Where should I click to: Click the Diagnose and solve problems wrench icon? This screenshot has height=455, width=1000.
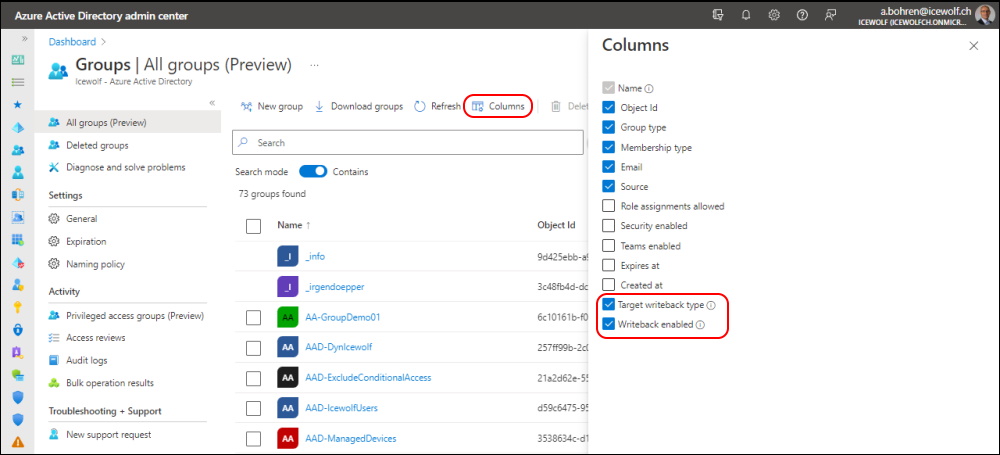pos(54,167)
